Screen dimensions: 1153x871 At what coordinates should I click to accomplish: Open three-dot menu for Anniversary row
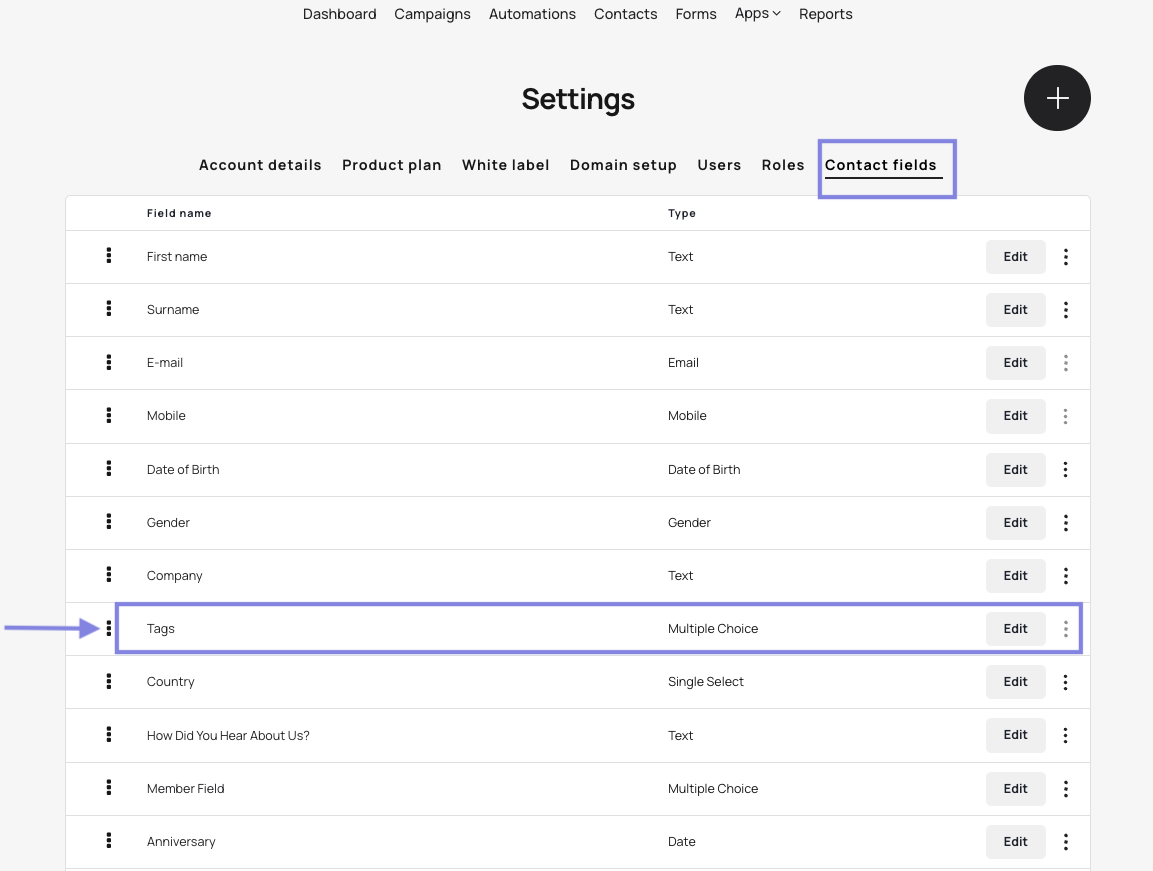1066,842
